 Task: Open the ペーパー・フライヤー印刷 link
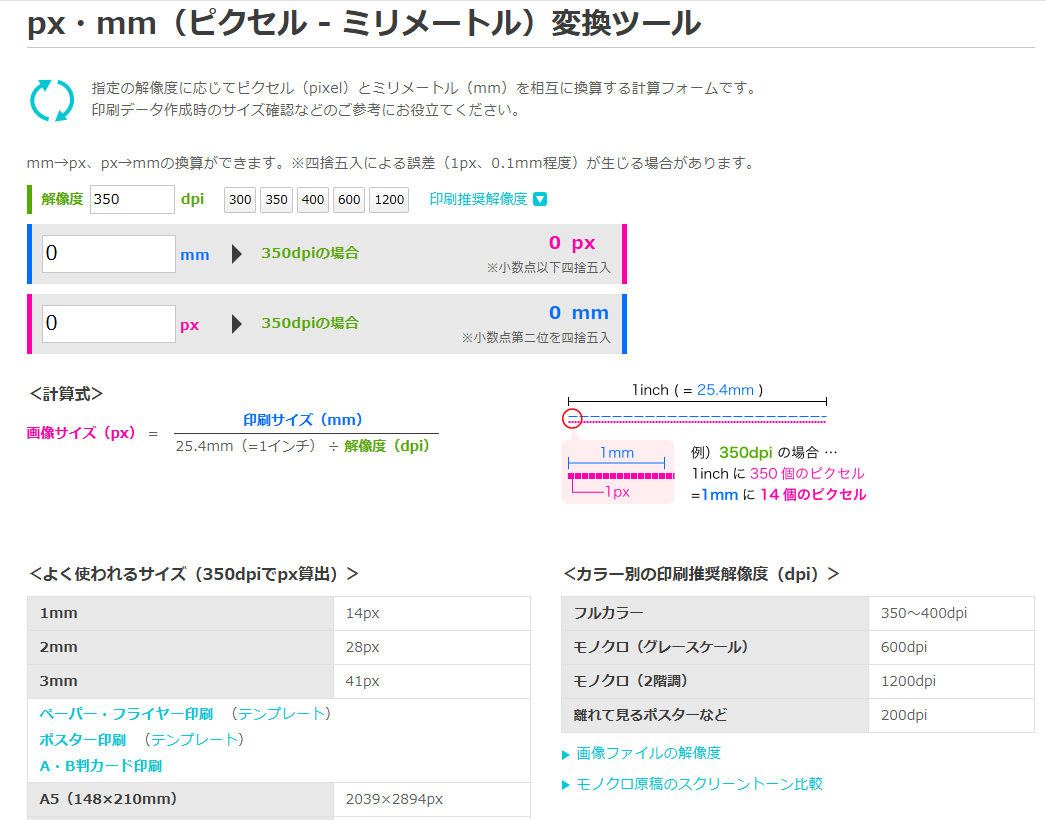[x=126, y=715]
